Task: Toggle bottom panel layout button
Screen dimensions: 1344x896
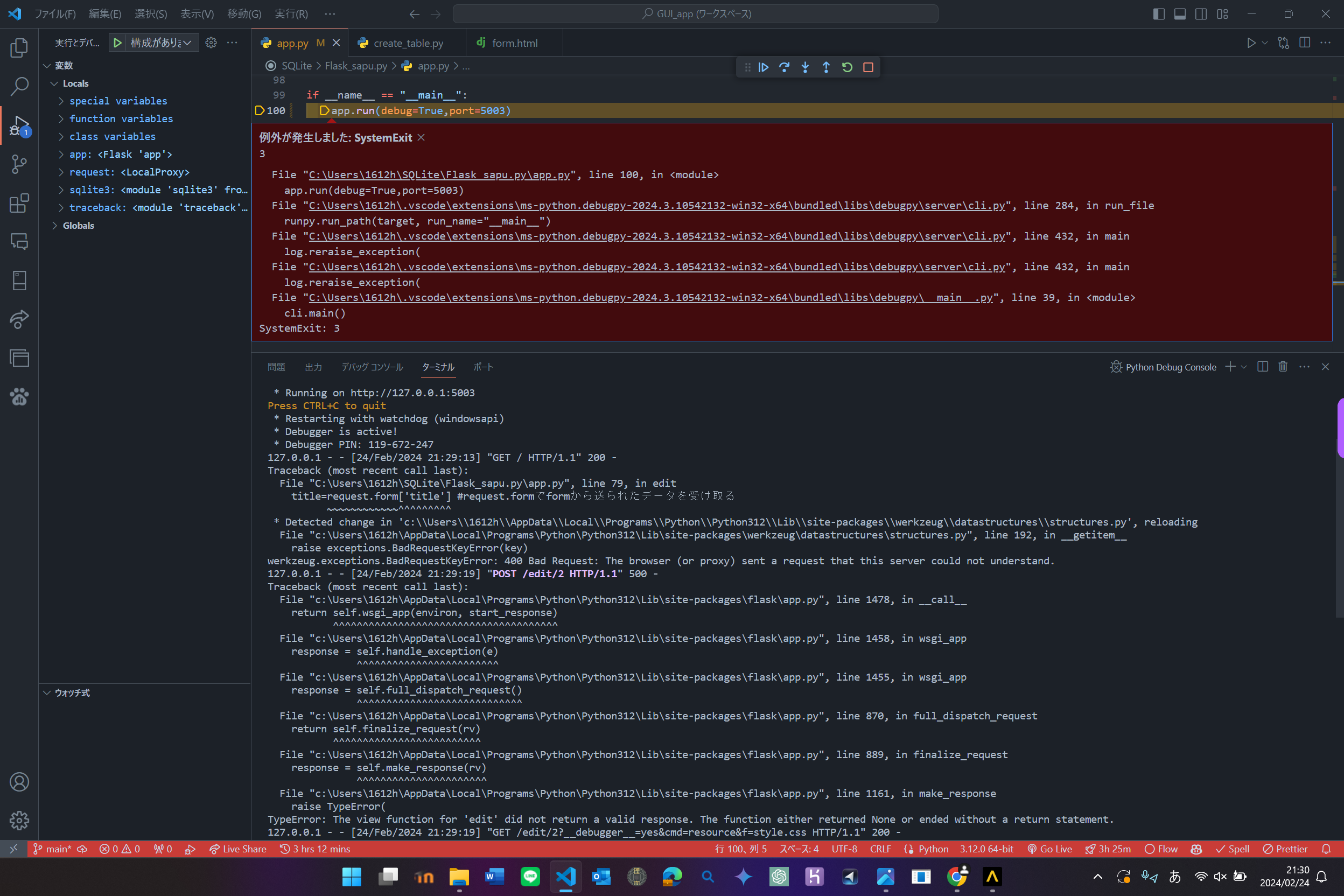Action: (1180, 13)
